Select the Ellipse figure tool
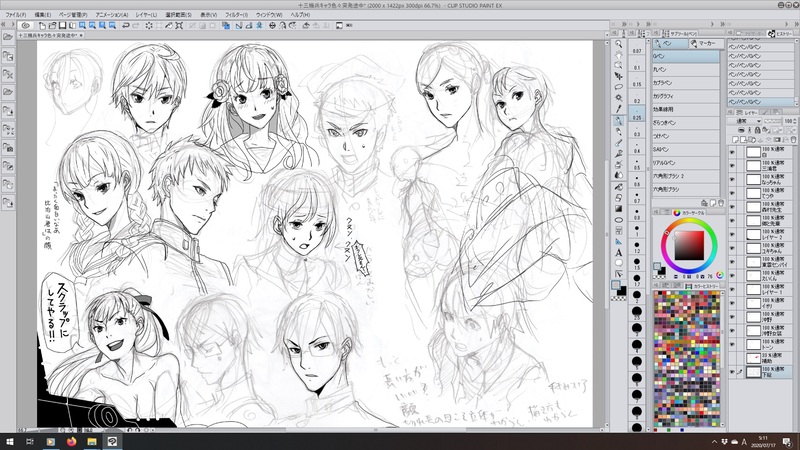800x450 pixels. pyautogui.click(x=618, y=220)
